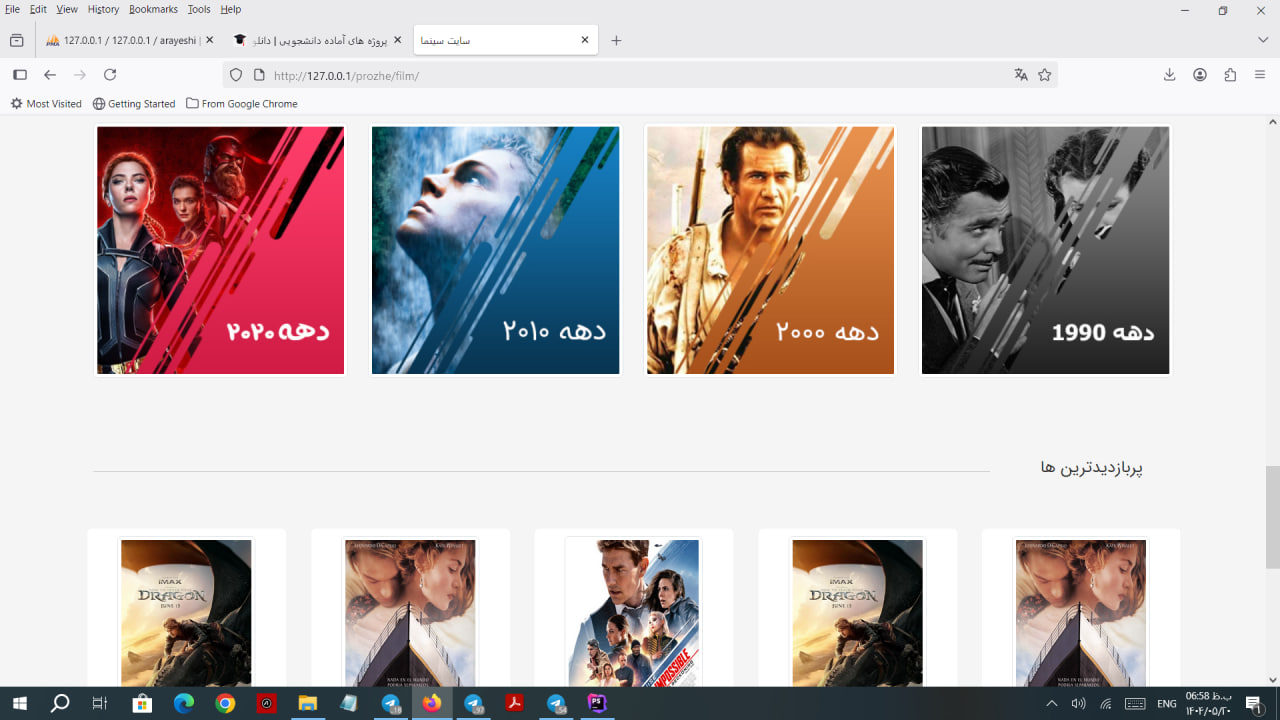Screen dimensions: 1280x720
Task: Open the Edit menu
Action: coord(38,9)
